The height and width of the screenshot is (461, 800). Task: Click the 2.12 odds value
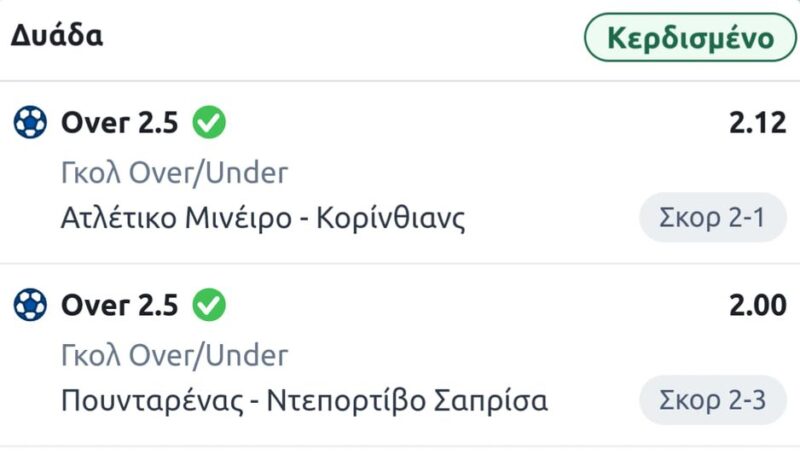point(757,123)
